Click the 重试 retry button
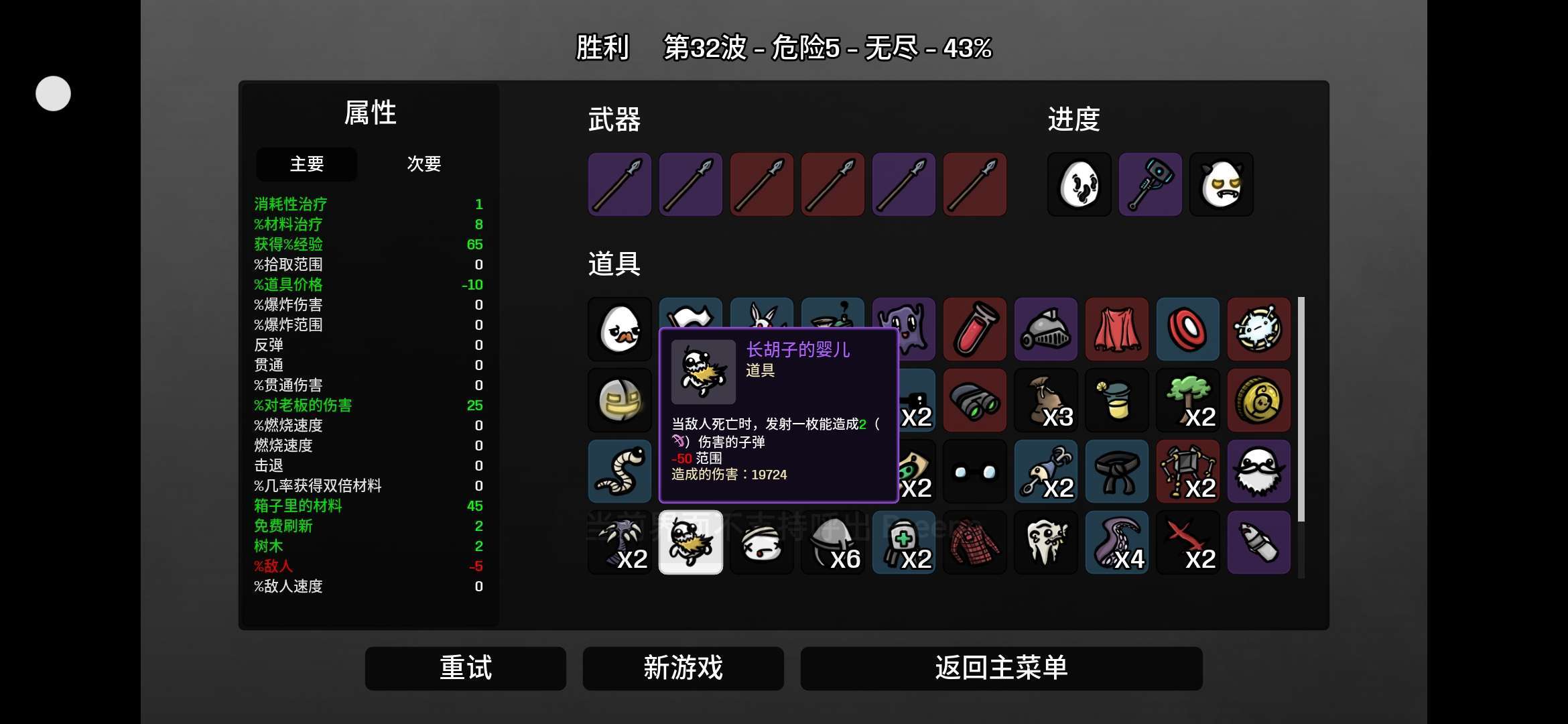 point(466,668)
